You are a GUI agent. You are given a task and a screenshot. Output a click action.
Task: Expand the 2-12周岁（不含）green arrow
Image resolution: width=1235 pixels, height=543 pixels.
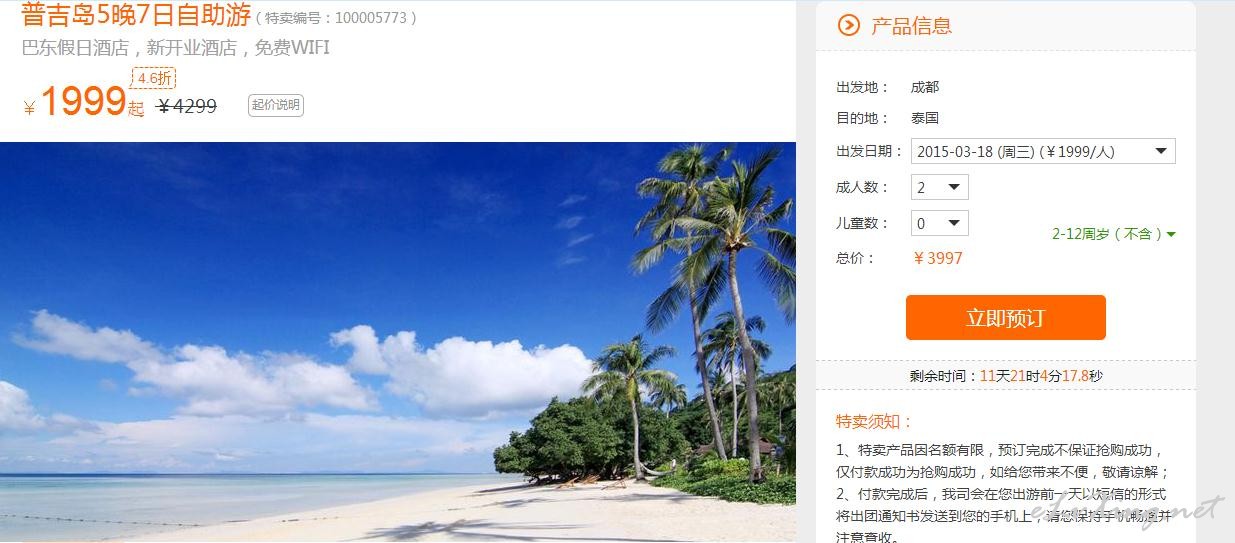coord(1171,234)
